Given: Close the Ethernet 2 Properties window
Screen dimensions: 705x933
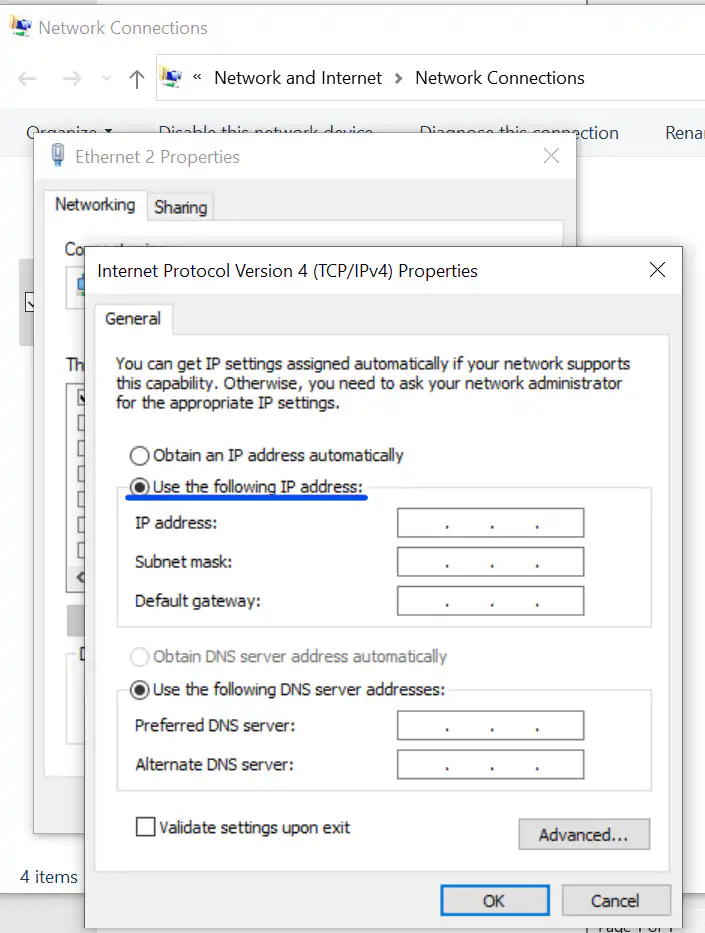Looking at the screenshot, I should click(551, 156).
